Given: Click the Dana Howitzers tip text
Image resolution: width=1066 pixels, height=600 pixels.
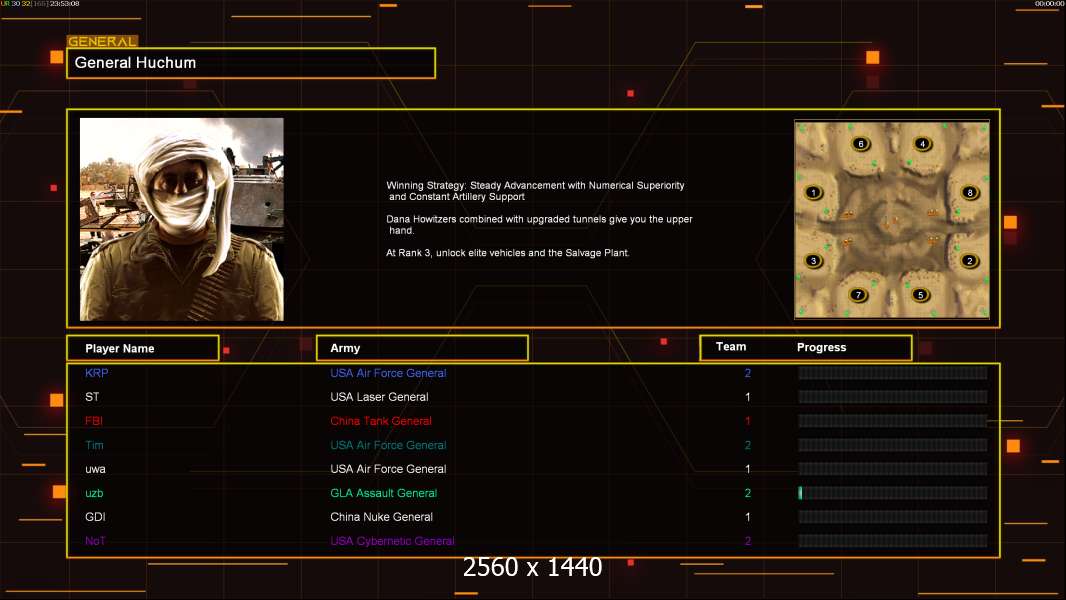Looking at the screenshot, I should click(x=539, y=225).
